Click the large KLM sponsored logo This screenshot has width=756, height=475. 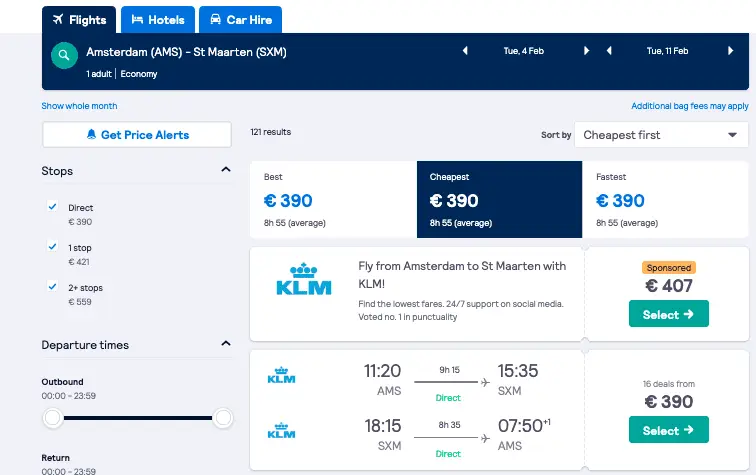304,279
